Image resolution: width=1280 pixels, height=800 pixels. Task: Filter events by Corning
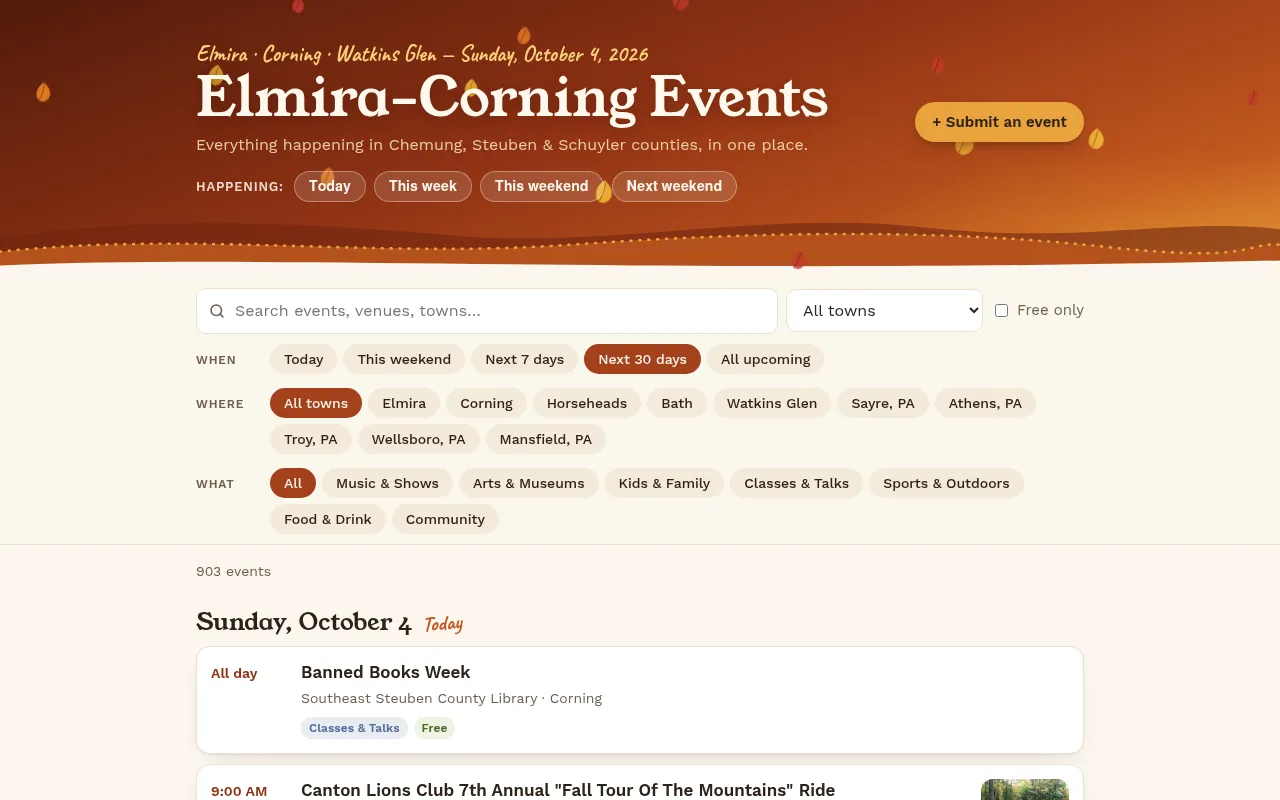pos(486,403)
